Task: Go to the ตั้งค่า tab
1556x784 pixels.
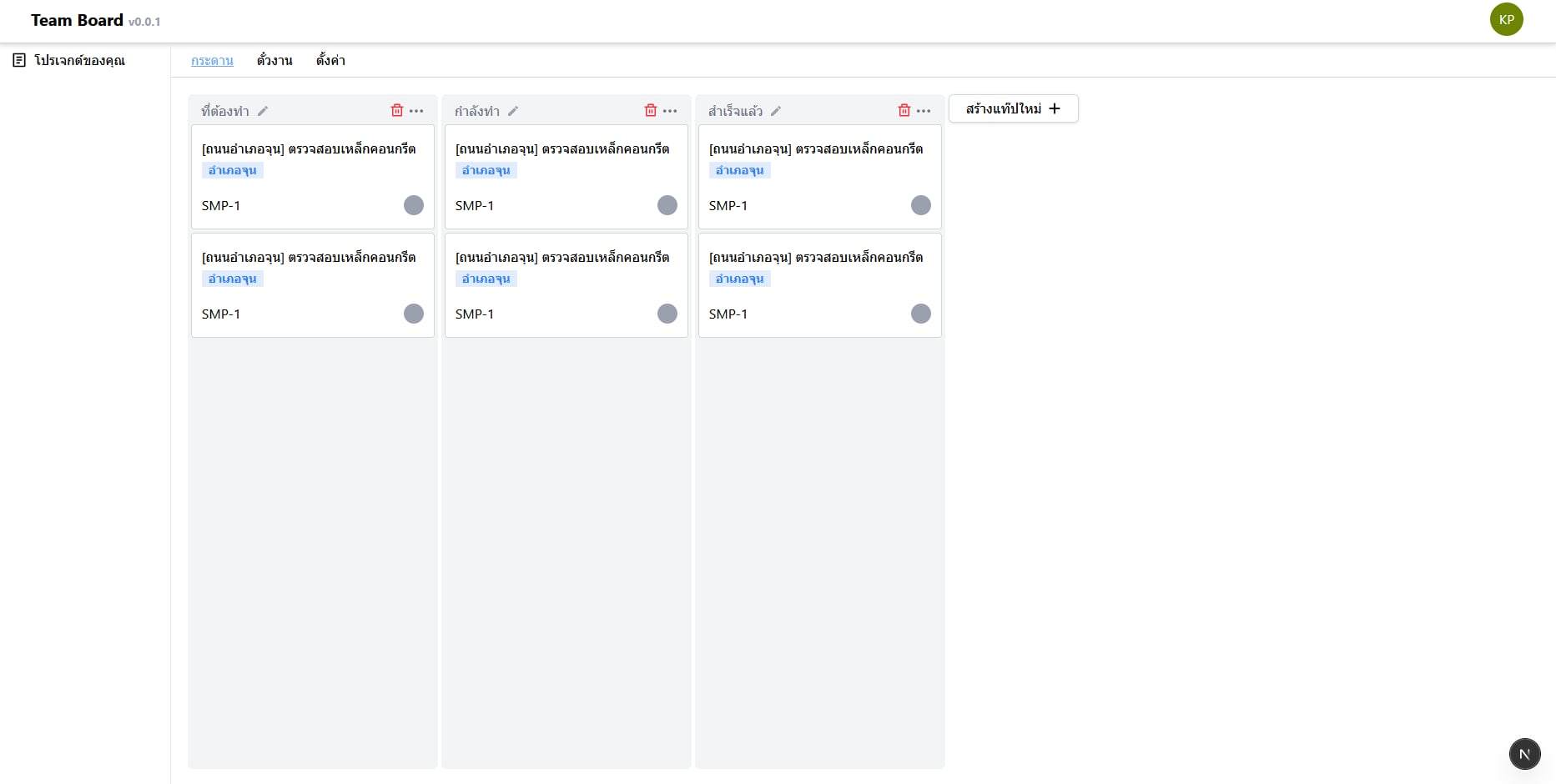Action: click(x=330, y=60)
